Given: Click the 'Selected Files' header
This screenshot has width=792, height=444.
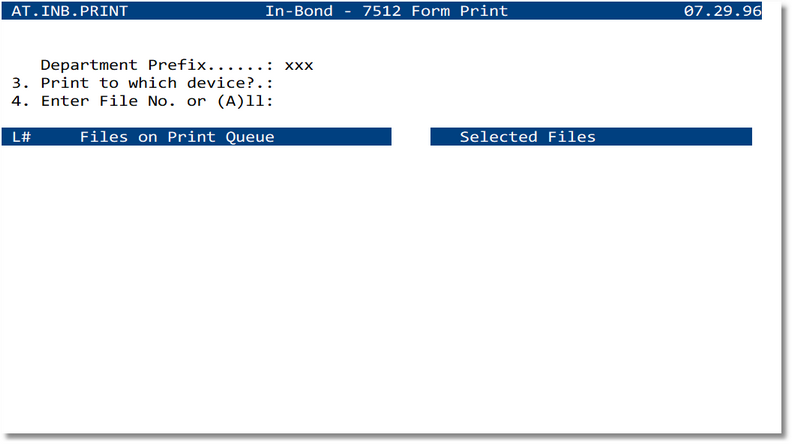Looking at the screenshot, I should (x=527, y=137).
